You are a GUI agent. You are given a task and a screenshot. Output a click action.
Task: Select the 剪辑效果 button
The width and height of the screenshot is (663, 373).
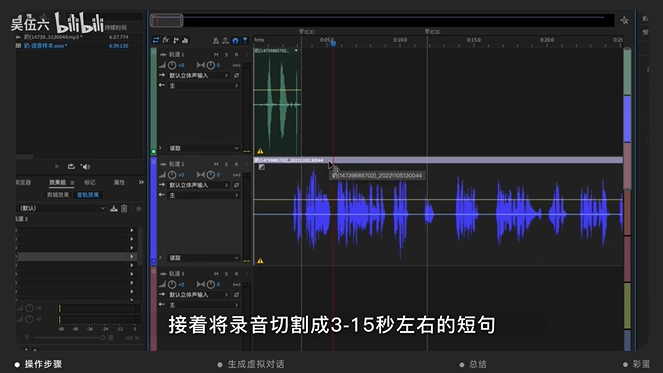(x=58, y=195)
